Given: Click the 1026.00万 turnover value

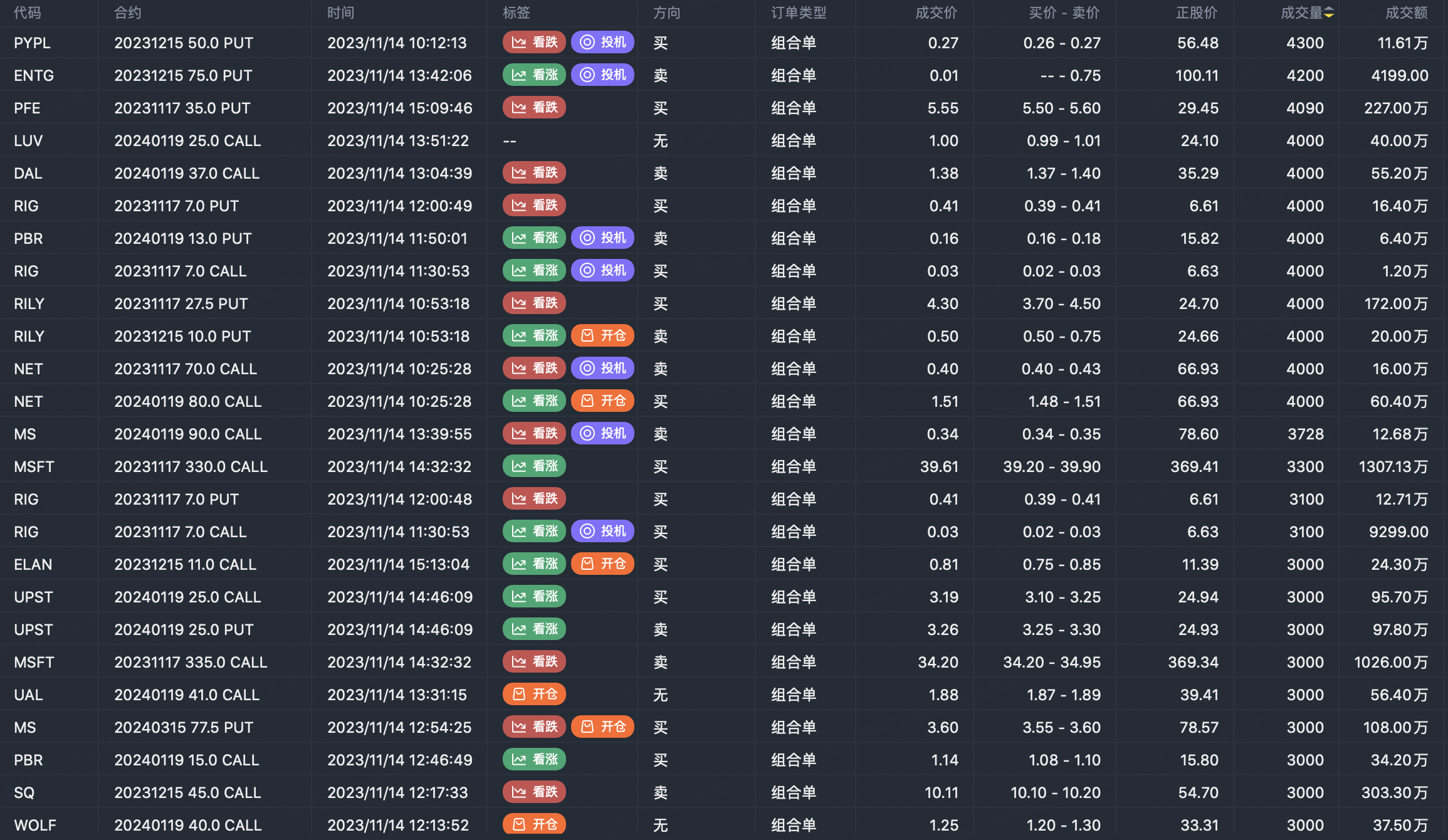Looking at the screenshot, I should (1391, 662).
